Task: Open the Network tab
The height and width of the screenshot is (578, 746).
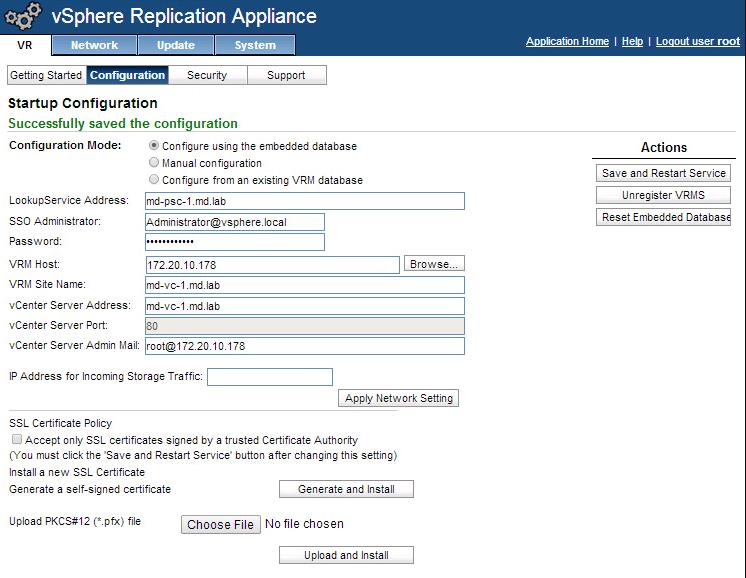Action: click(x=94, y=45)
